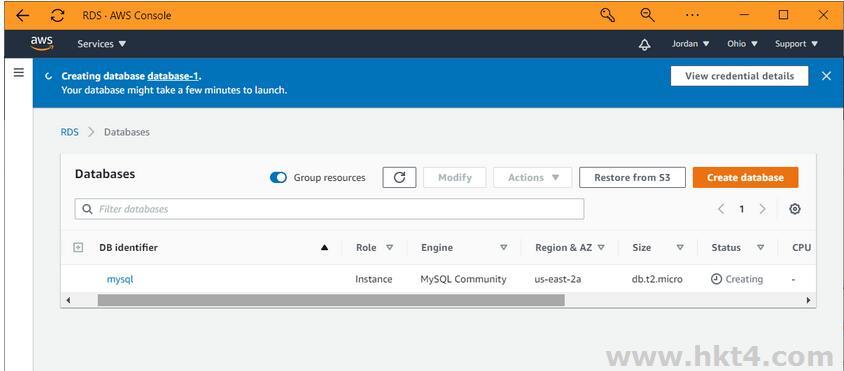The height and width of the screenshot is (371, 844).
Task: Reload the page using the refresh icon
Action: [x=57, y=16]
